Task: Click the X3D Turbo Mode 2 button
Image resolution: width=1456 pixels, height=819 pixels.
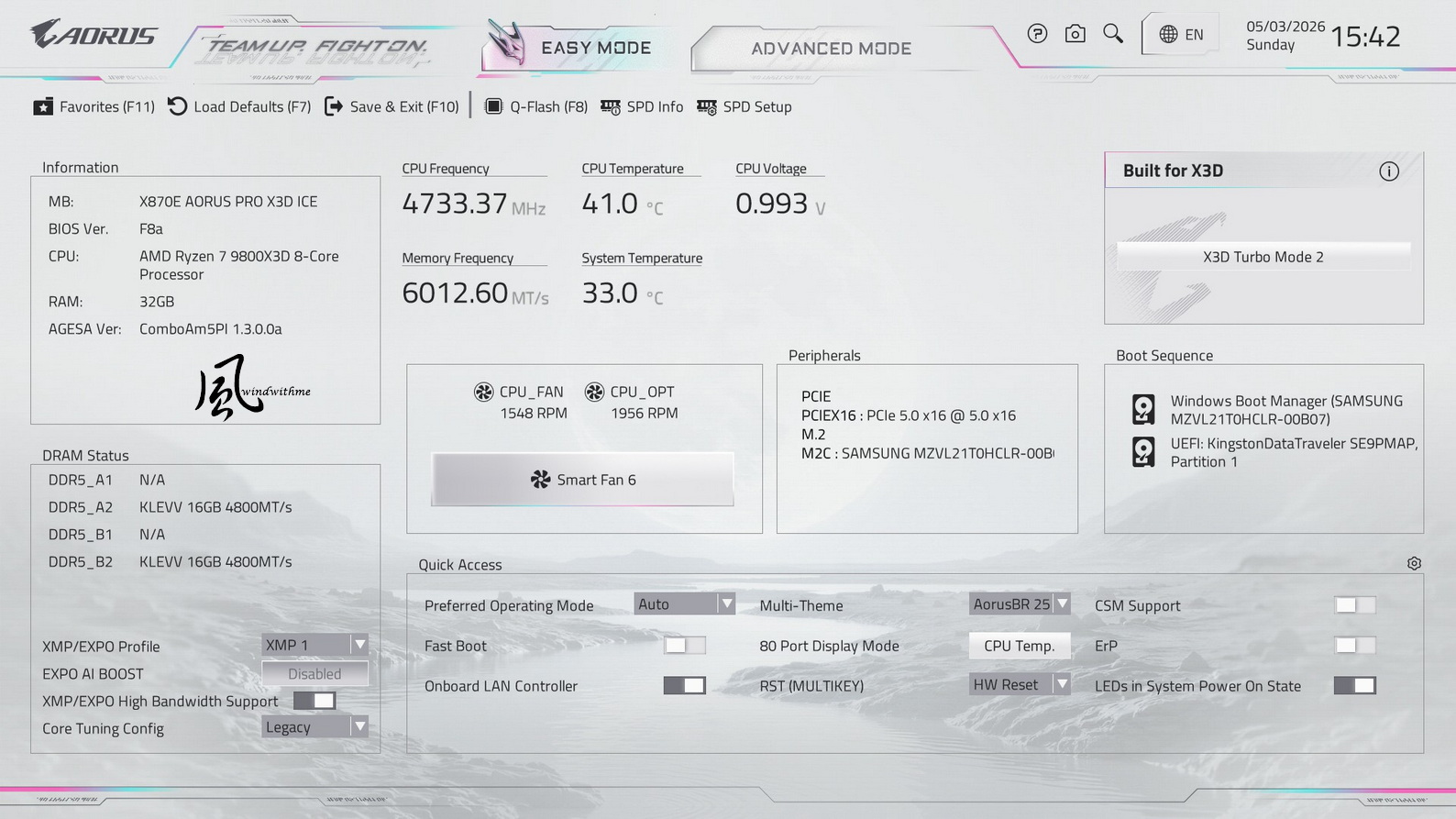Action: pyautogui.click(x=1263, y=257)
